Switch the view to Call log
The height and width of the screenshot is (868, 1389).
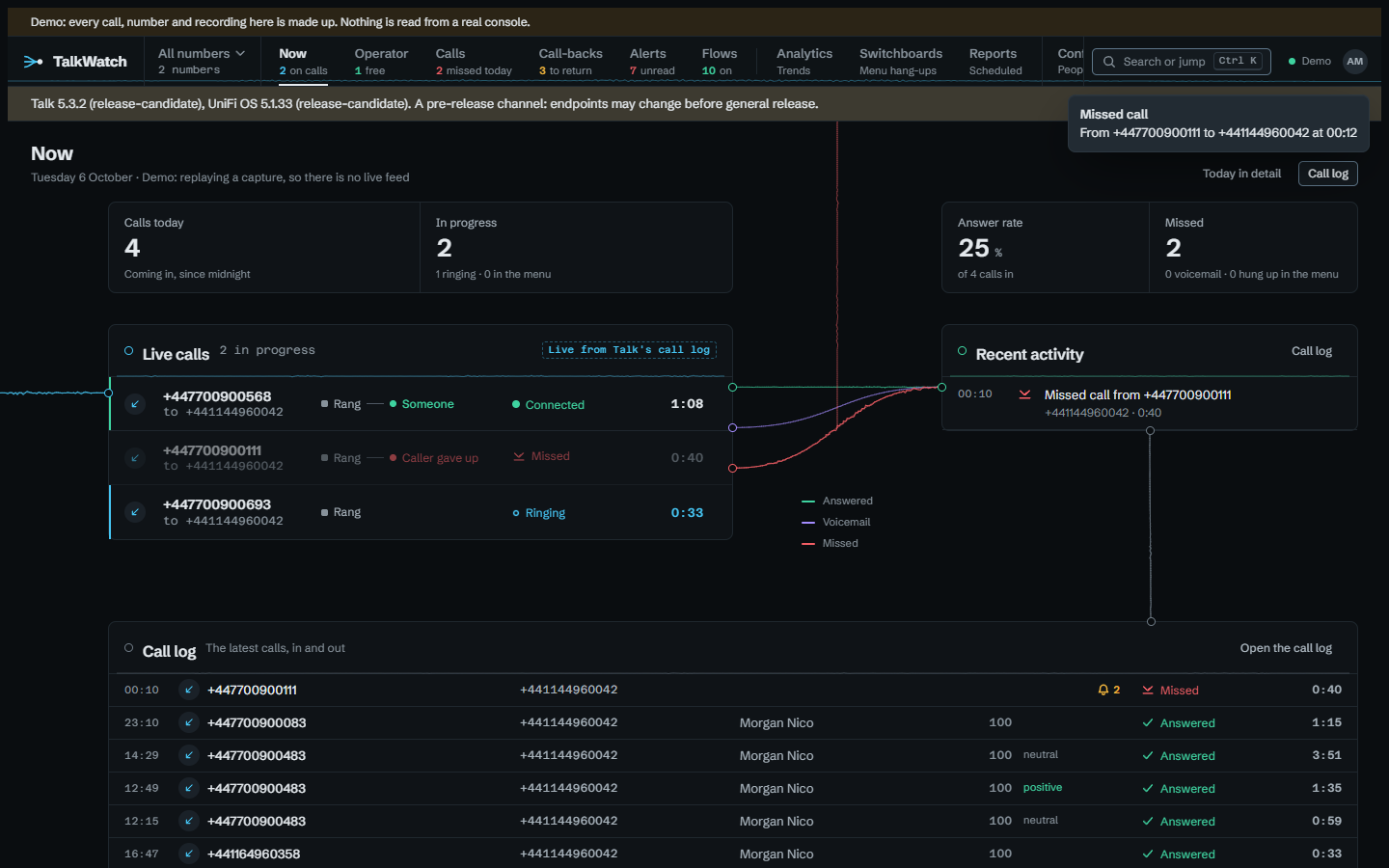[1328, 174]
